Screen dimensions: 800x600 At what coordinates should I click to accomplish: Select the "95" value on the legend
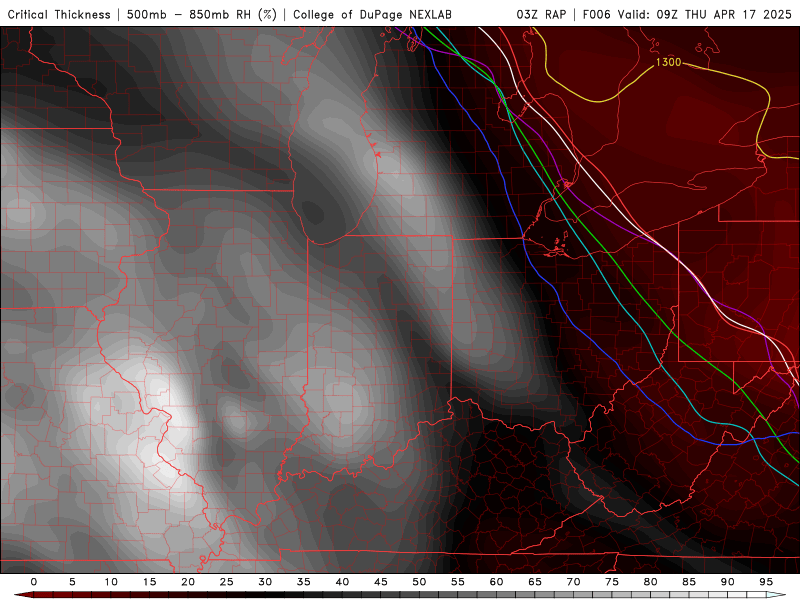(x=766, y=582)
